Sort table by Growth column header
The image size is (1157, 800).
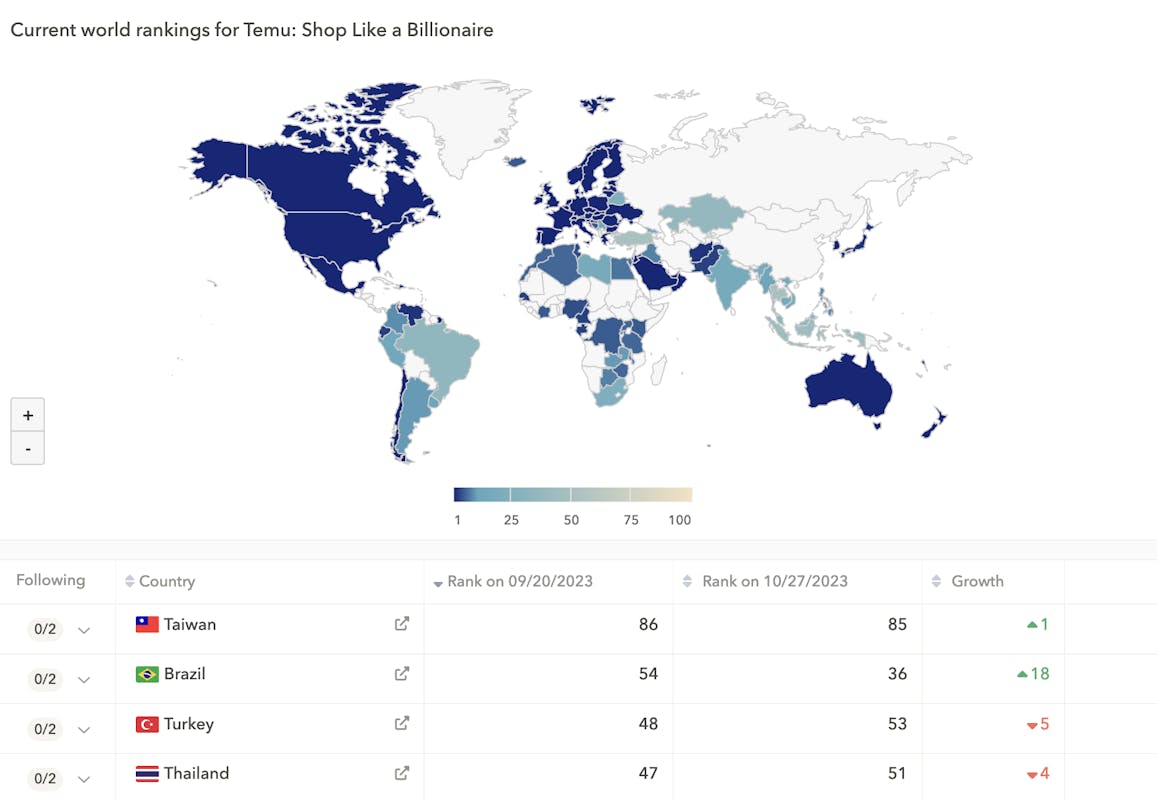[x=976, y=581]
